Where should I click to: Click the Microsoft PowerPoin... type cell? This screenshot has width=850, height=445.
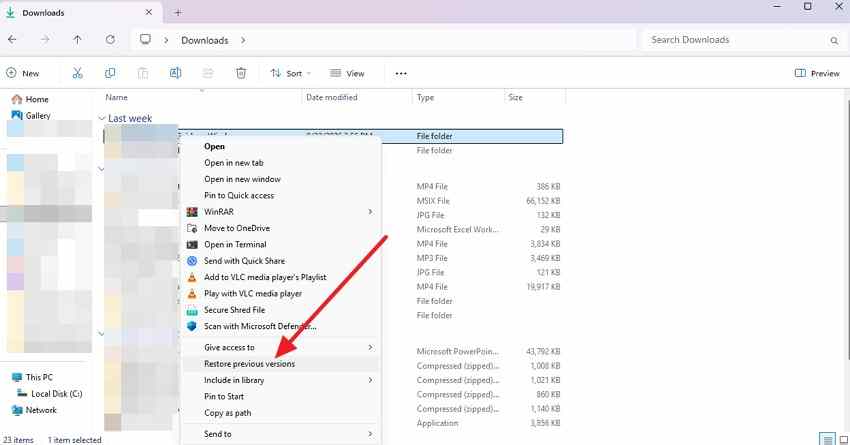457,351
